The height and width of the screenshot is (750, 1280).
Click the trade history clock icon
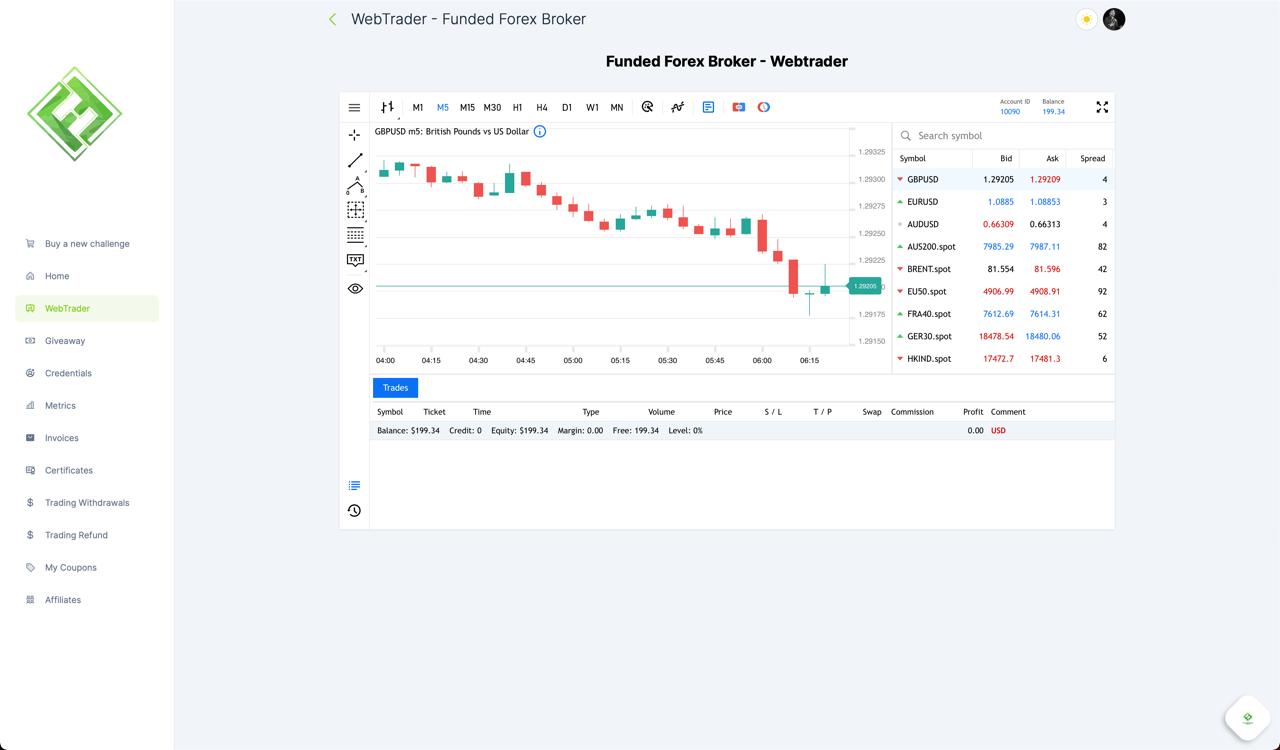coord(354,511)
